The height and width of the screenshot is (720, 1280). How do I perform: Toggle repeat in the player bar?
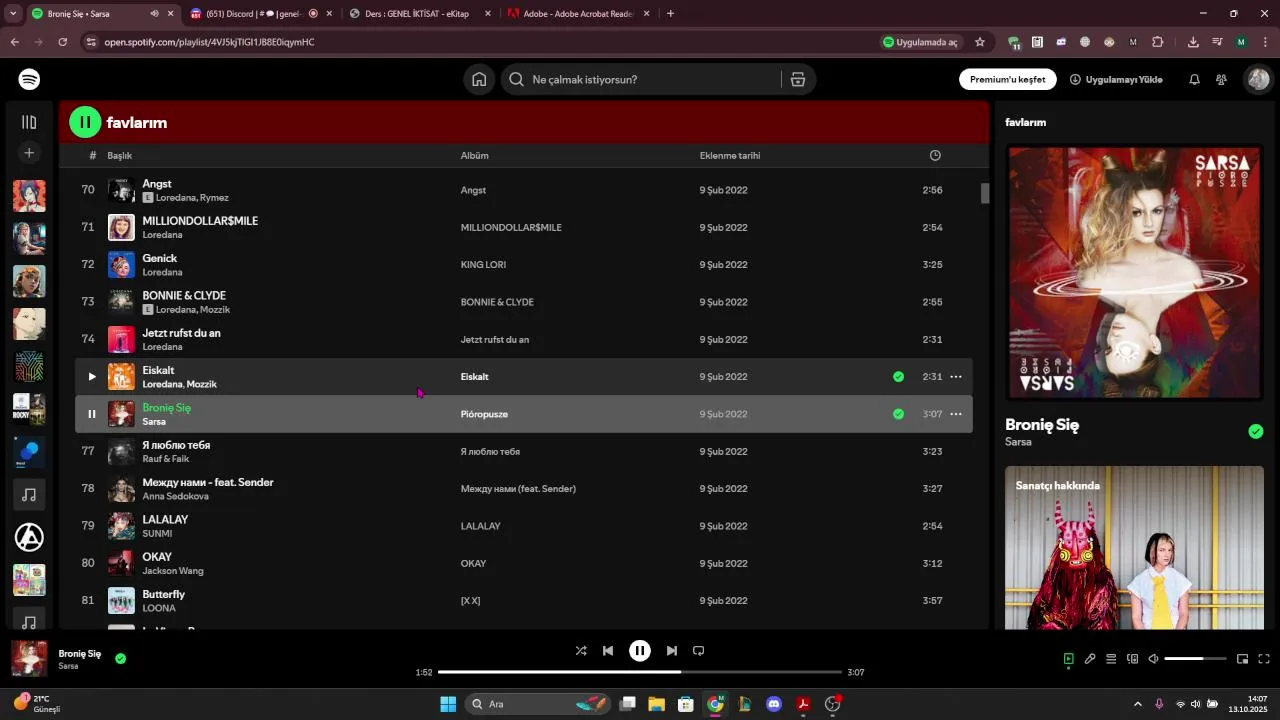click(x=698, y=651)
